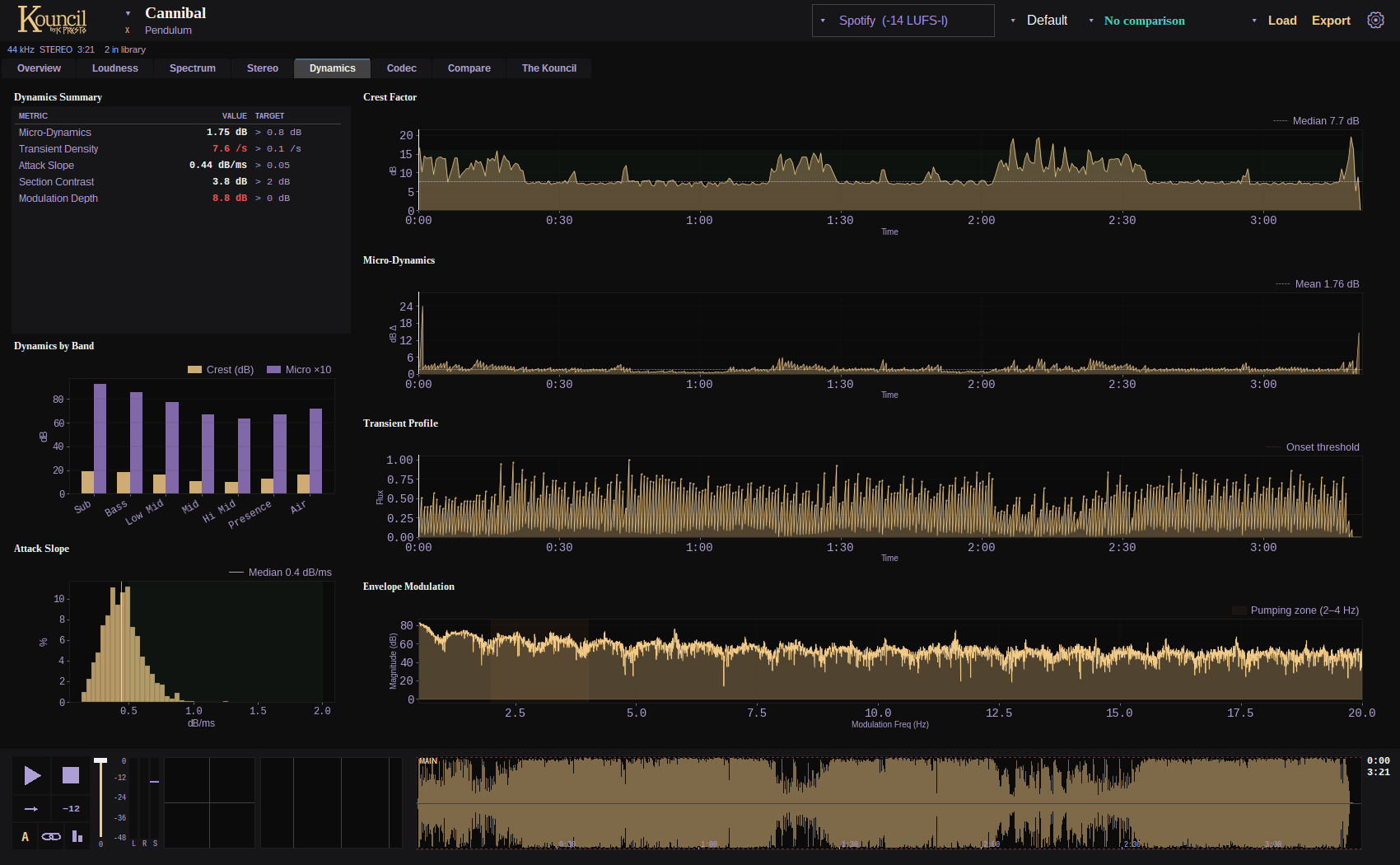The image size is (1400, 865).
Task: Switch to the Codec tab
Action: [401, 68]
